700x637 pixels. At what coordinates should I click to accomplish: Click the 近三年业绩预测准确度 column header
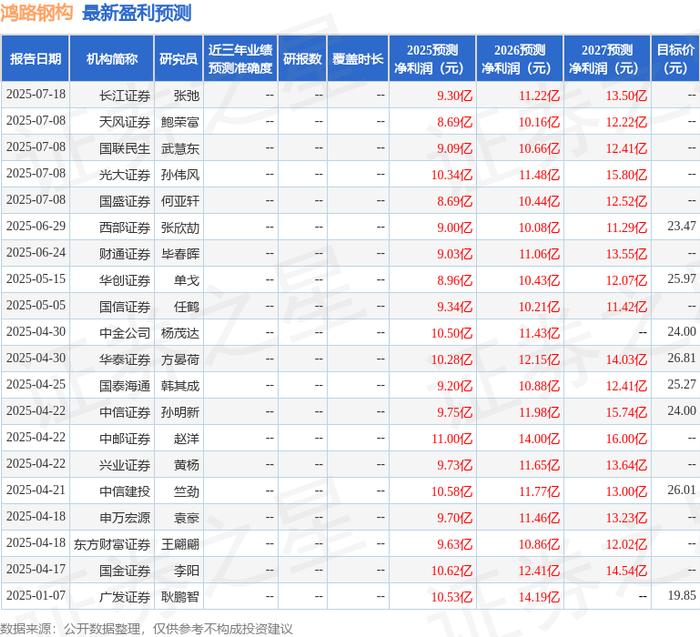pos(240,58)
